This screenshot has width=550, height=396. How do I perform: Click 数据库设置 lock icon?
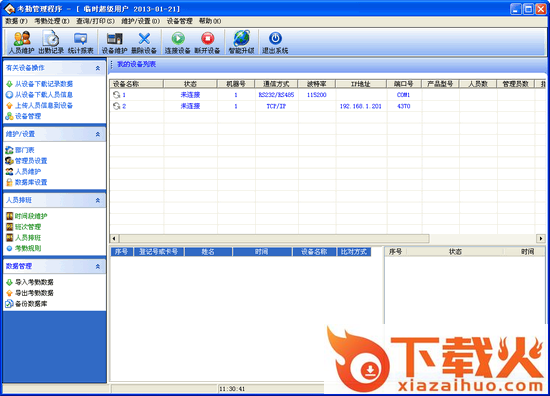click(x=9, y=182)
